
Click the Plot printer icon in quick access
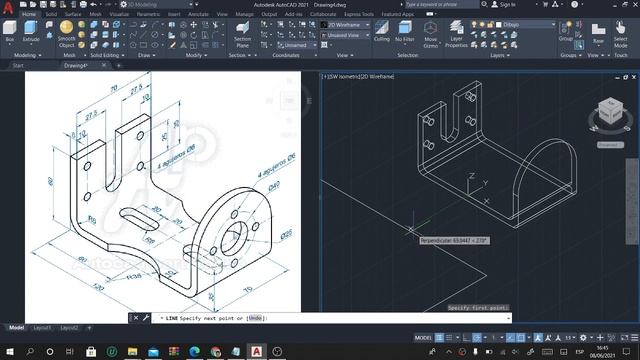pyautogui.click(x=83, y=4)
